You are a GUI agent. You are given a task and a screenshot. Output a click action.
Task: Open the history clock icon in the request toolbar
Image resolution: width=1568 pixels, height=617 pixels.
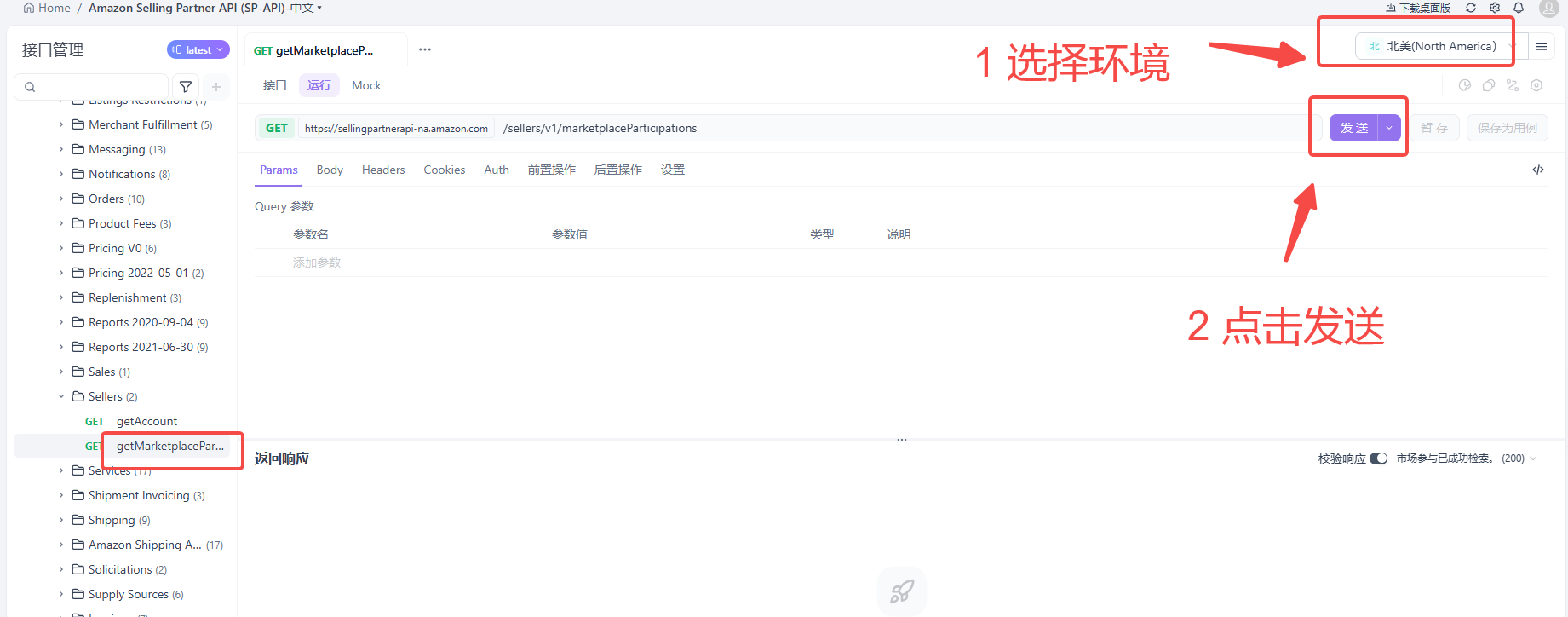(x=1465, y=85)
